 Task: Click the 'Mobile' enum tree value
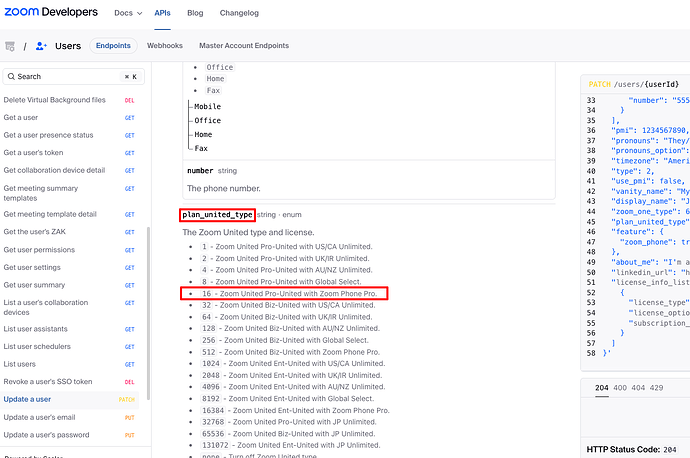click(x=208, y=106)
